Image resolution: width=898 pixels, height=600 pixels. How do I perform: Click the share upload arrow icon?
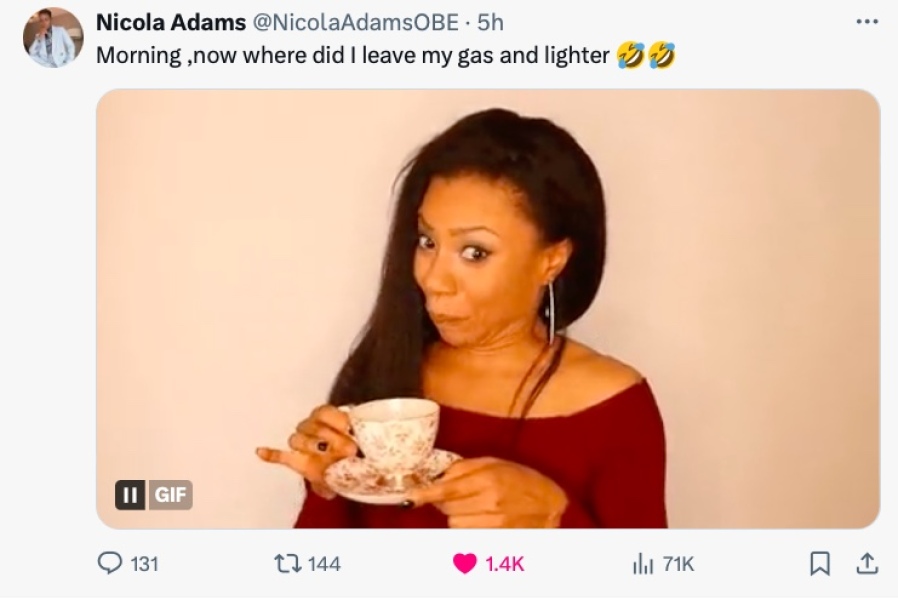tap(867, 563)
